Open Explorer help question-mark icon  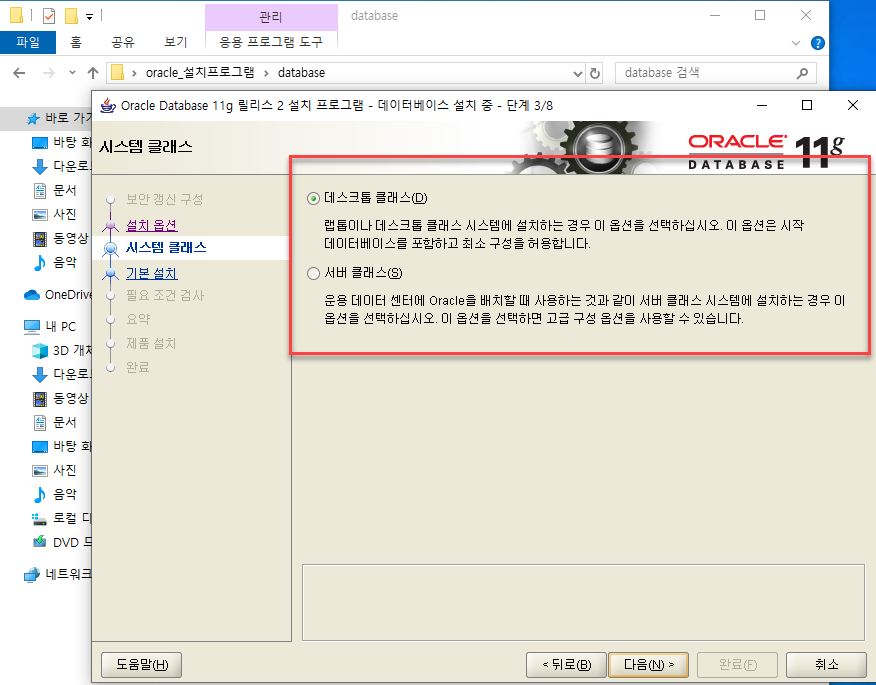[817, 43]
